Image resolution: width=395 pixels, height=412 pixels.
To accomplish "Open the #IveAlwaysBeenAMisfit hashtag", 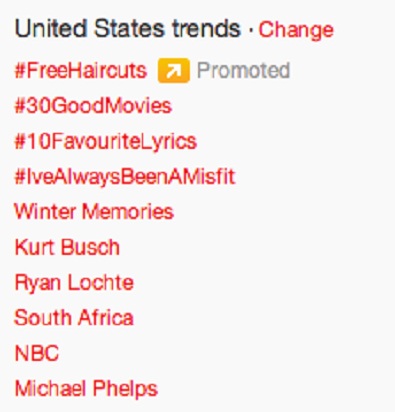I will coord(125,176).
